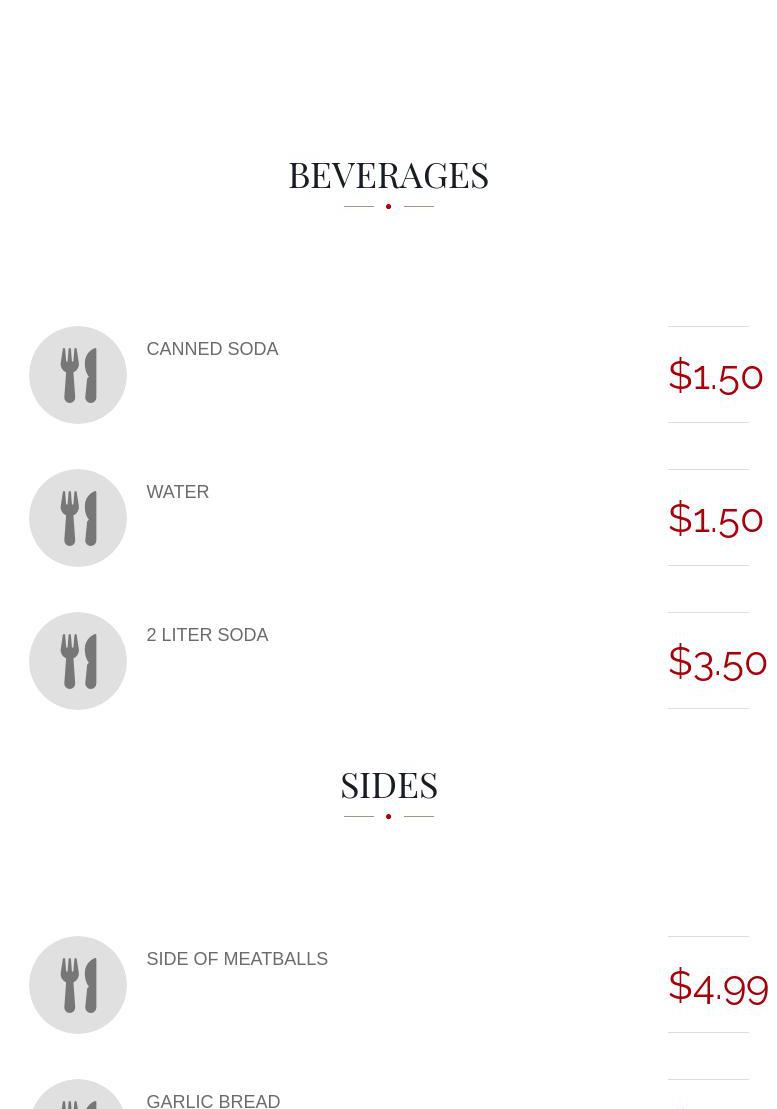This screenshot has width=777, height=1109.
Task: Click the cutlery icon next to Water
Action: [78, 518]
